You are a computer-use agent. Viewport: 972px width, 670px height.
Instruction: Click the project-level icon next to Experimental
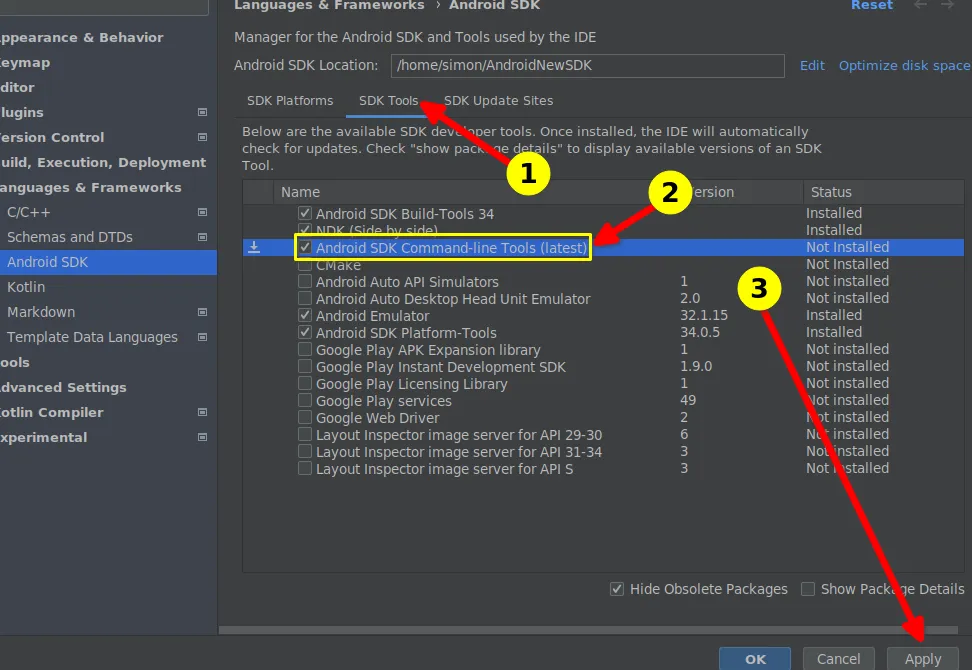click(202, 437)
